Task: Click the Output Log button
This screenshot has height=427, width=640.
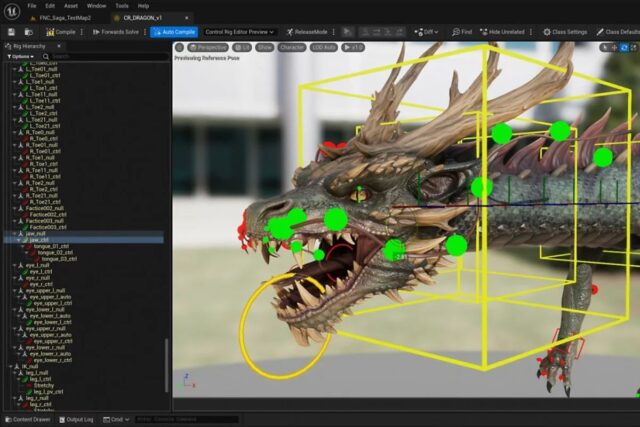Action: pos(79,419)
